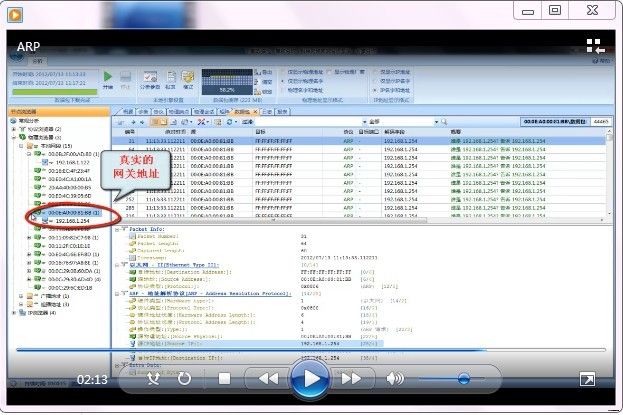Switch to the 日志 tab
The image size is (623, 415).
(x=267, y=112)
